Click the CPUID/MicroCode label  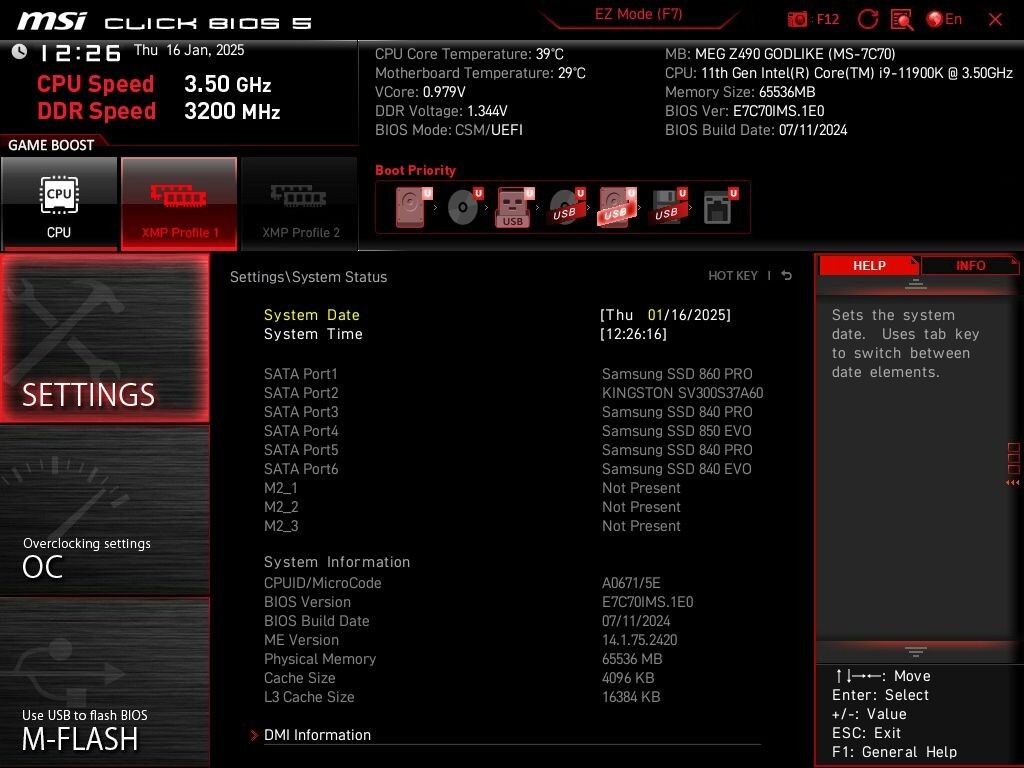[x=323, y=583]
